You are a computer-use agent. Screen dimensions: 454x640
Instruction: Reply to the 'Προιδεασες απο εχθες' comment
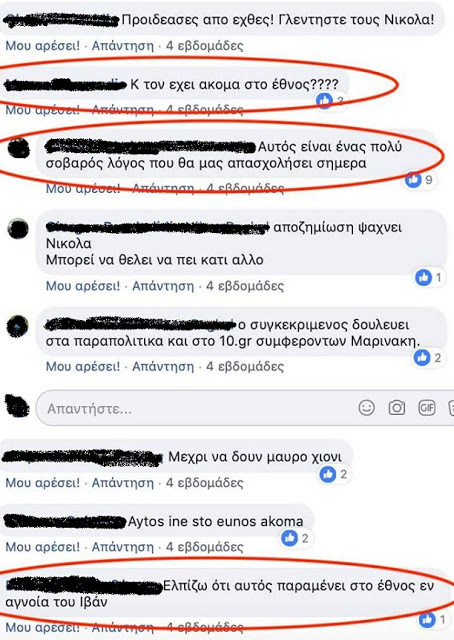tap(122, 45)
